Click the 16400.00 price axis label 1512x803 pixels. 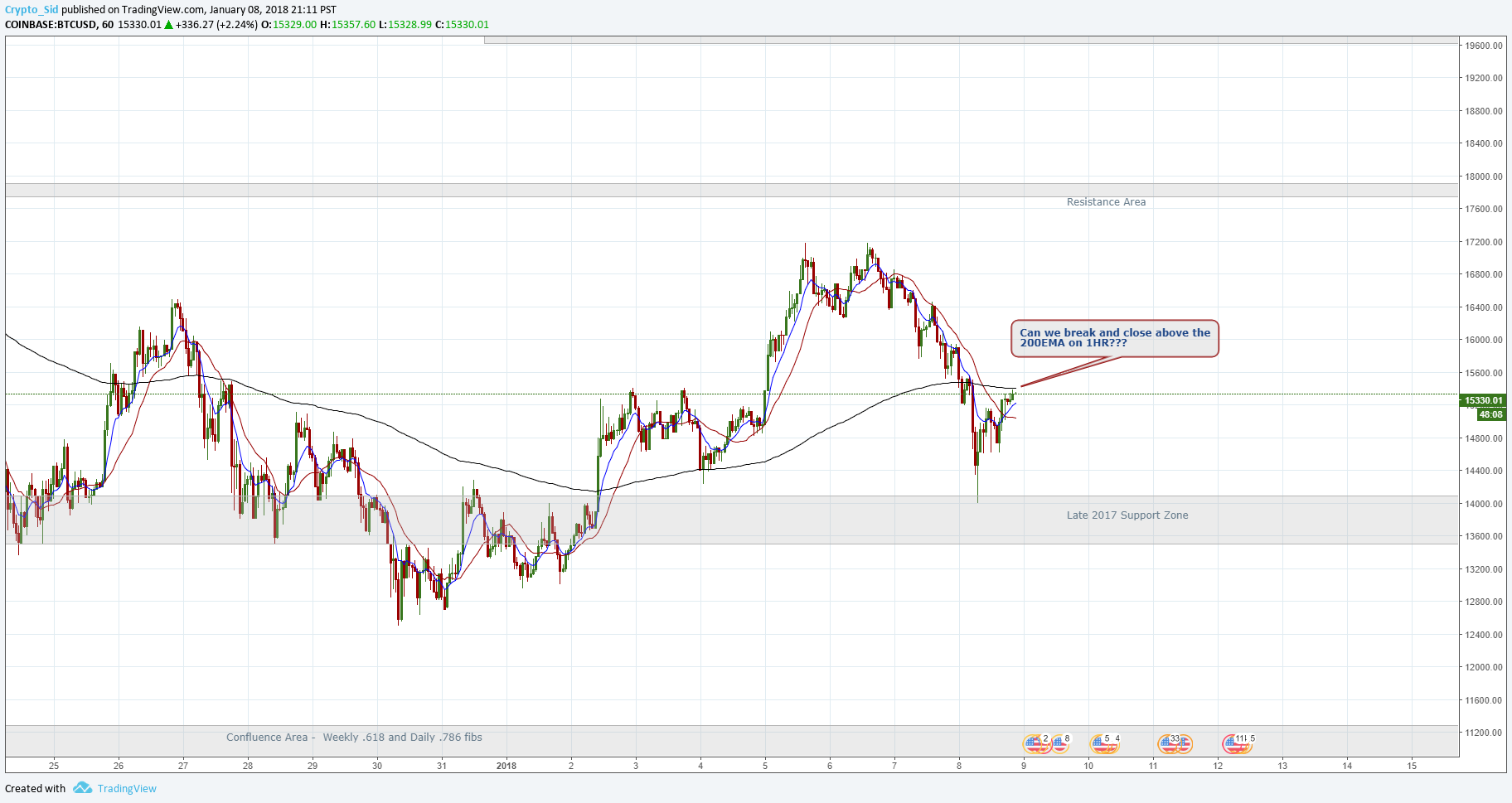tap(1484, 307)
